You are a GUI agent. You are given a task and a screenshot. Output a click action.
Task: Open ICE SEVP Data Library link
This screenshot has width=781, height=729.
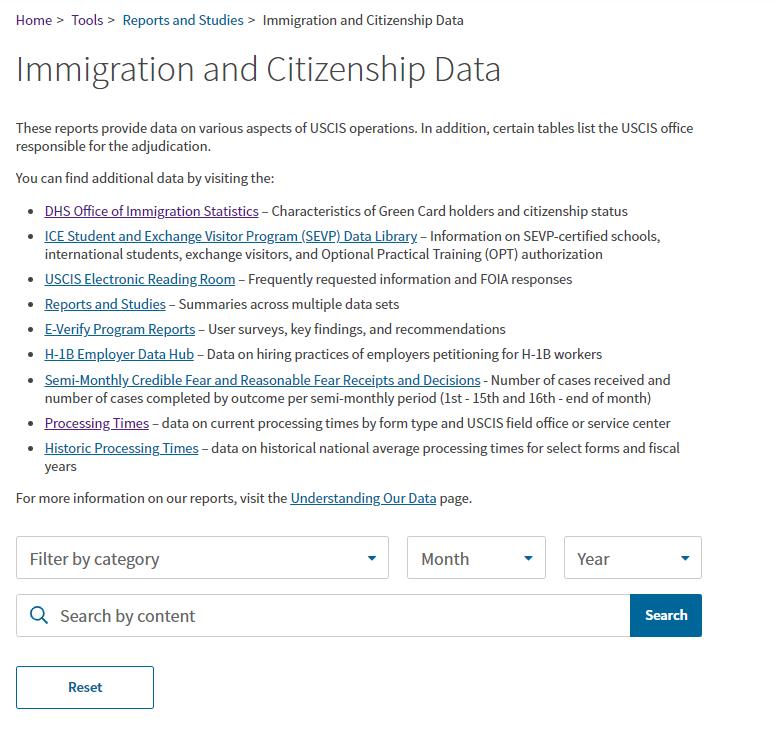231,236
